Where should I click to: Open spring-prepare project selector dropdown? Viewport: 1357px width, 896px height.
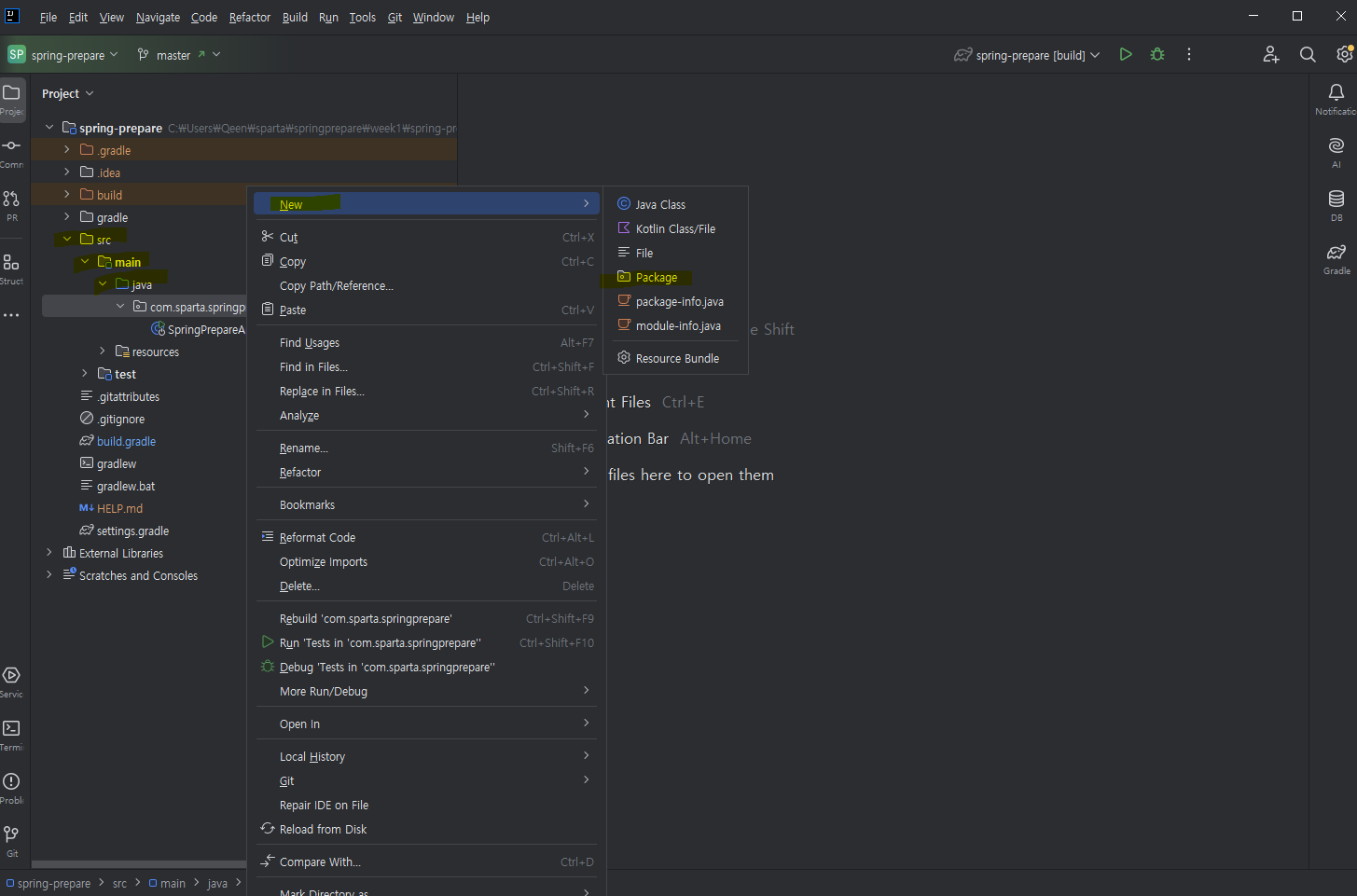pyautogui.click(x=64, y=55)
